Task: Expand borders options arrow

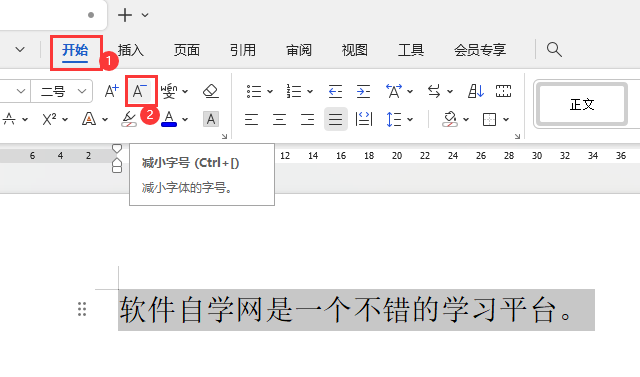Action: (506, 120)
